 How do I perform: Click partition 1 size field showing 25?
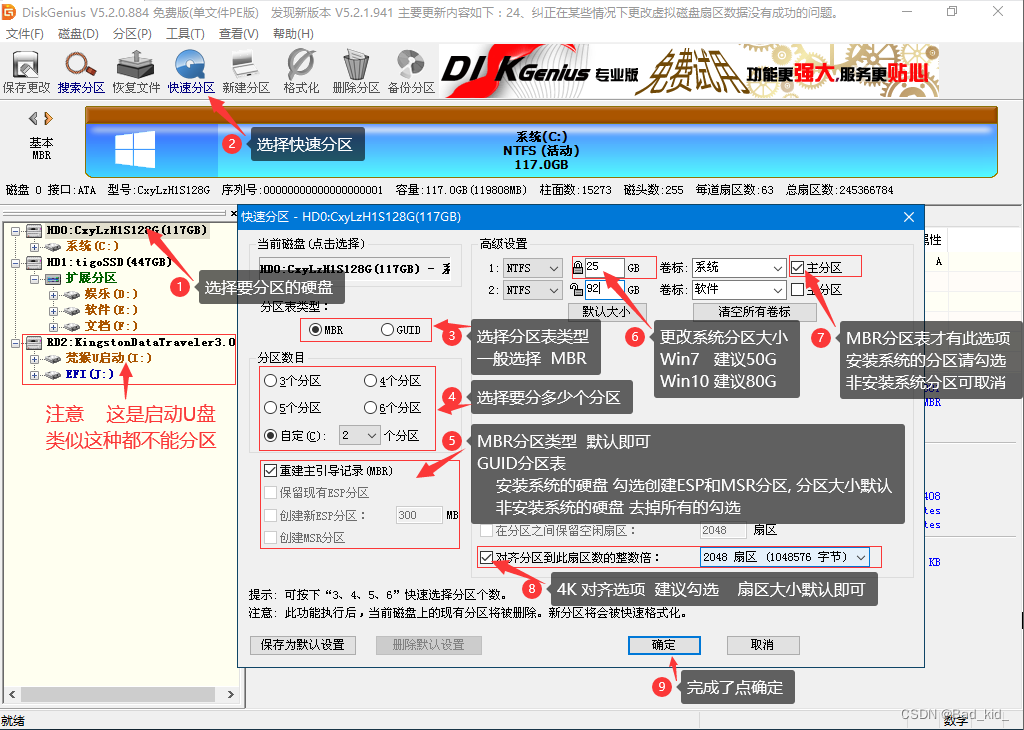coord(604,267)
